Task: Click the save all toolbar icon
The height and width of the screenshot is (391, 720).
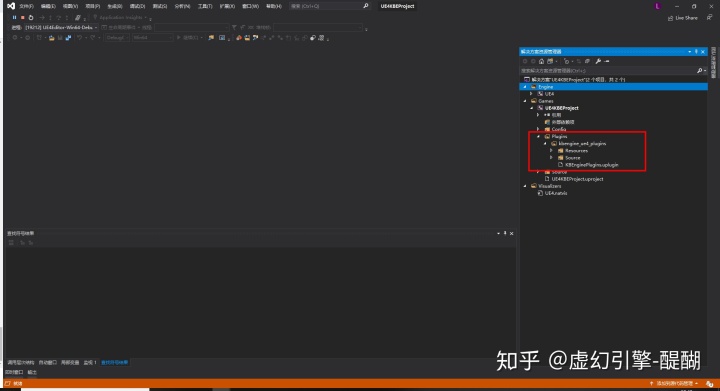Action: (68, 38)
